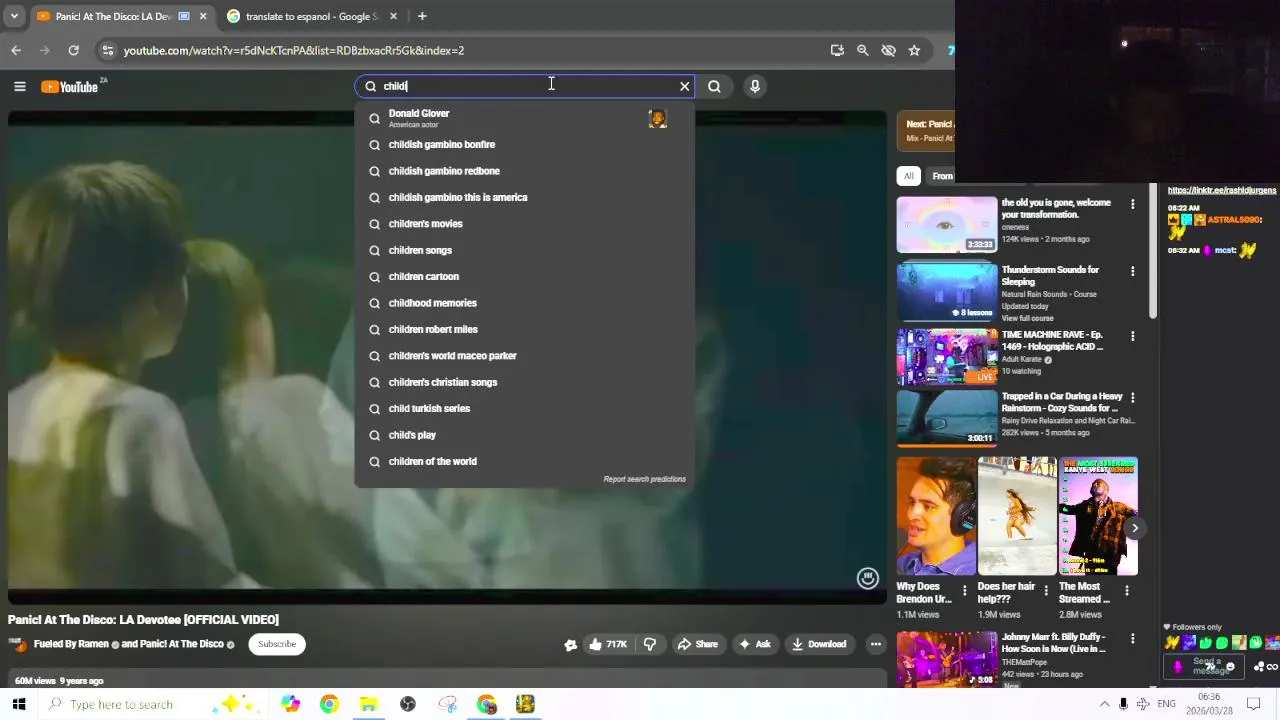This screenshot has width=1280, height=720.
Task: Share the LA Devotee video
Action: point(697,644)
